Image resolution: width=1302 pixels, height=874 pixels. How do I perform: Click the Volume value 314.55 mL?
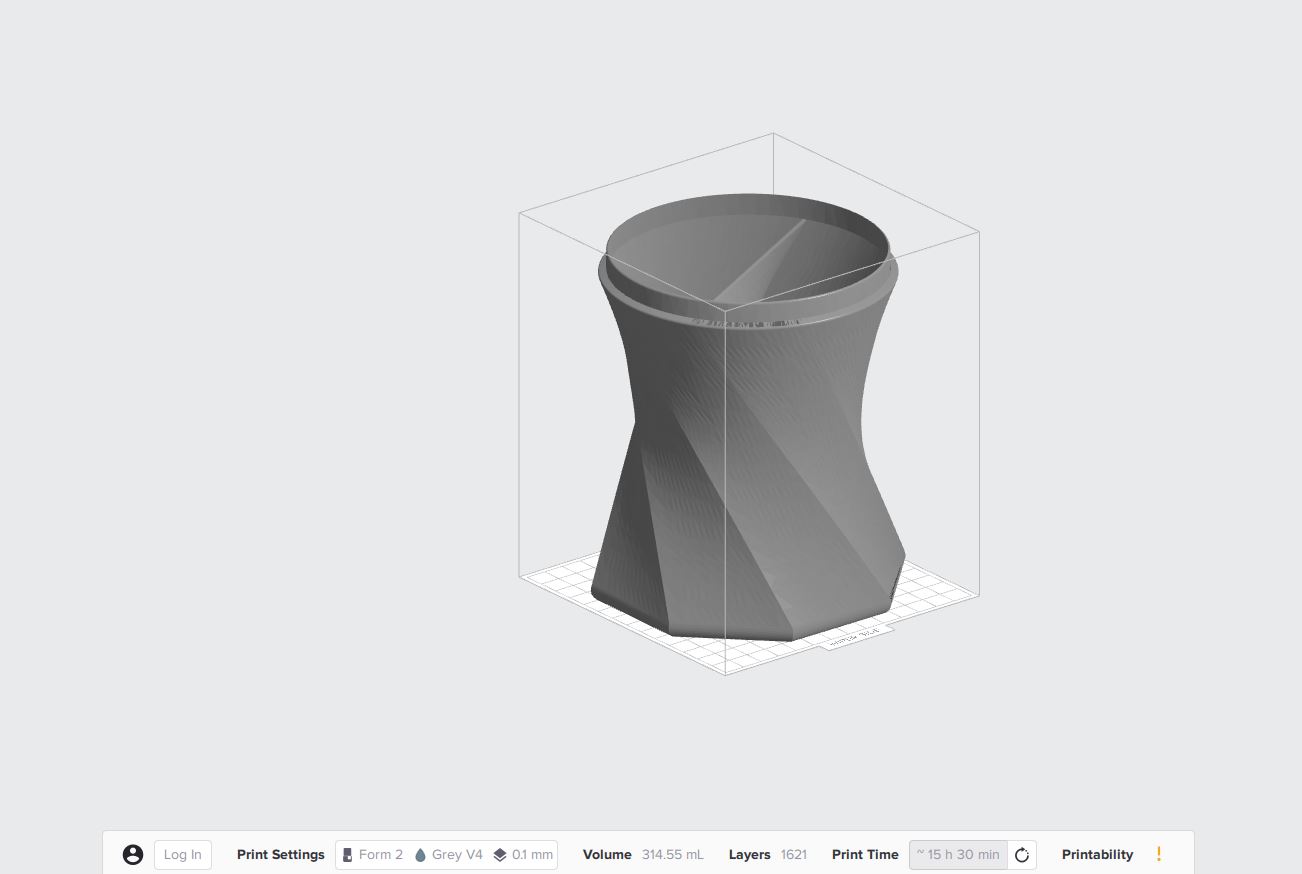(x=673, y=855)
